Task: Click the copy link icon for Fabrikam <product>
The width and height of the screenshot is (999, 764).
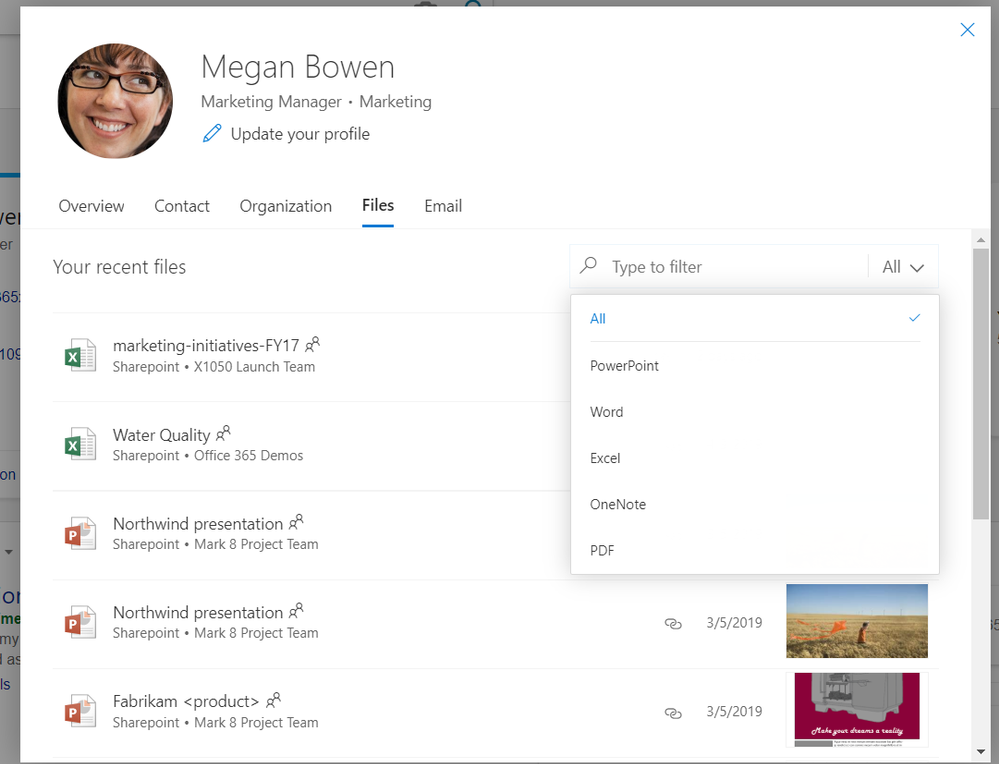Action: point(673,711)
